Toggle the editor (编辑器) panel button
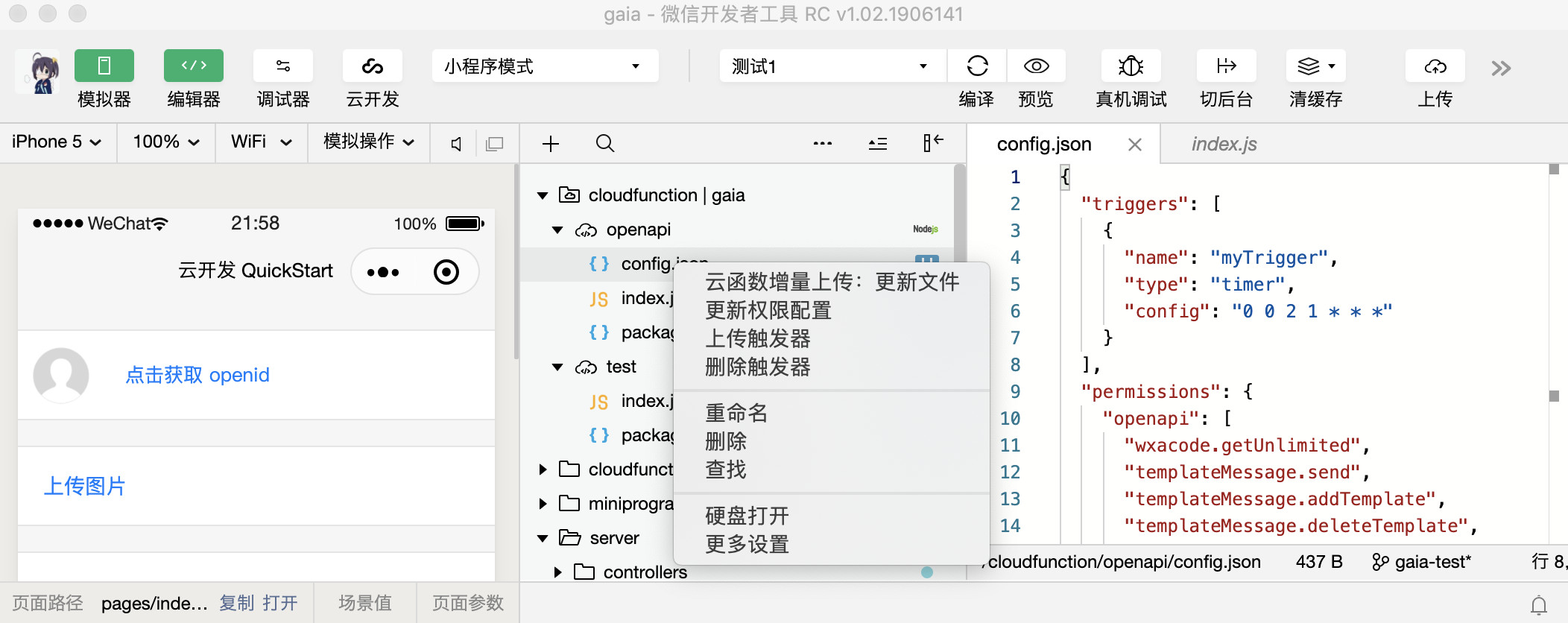 click(x=194, y=66)
